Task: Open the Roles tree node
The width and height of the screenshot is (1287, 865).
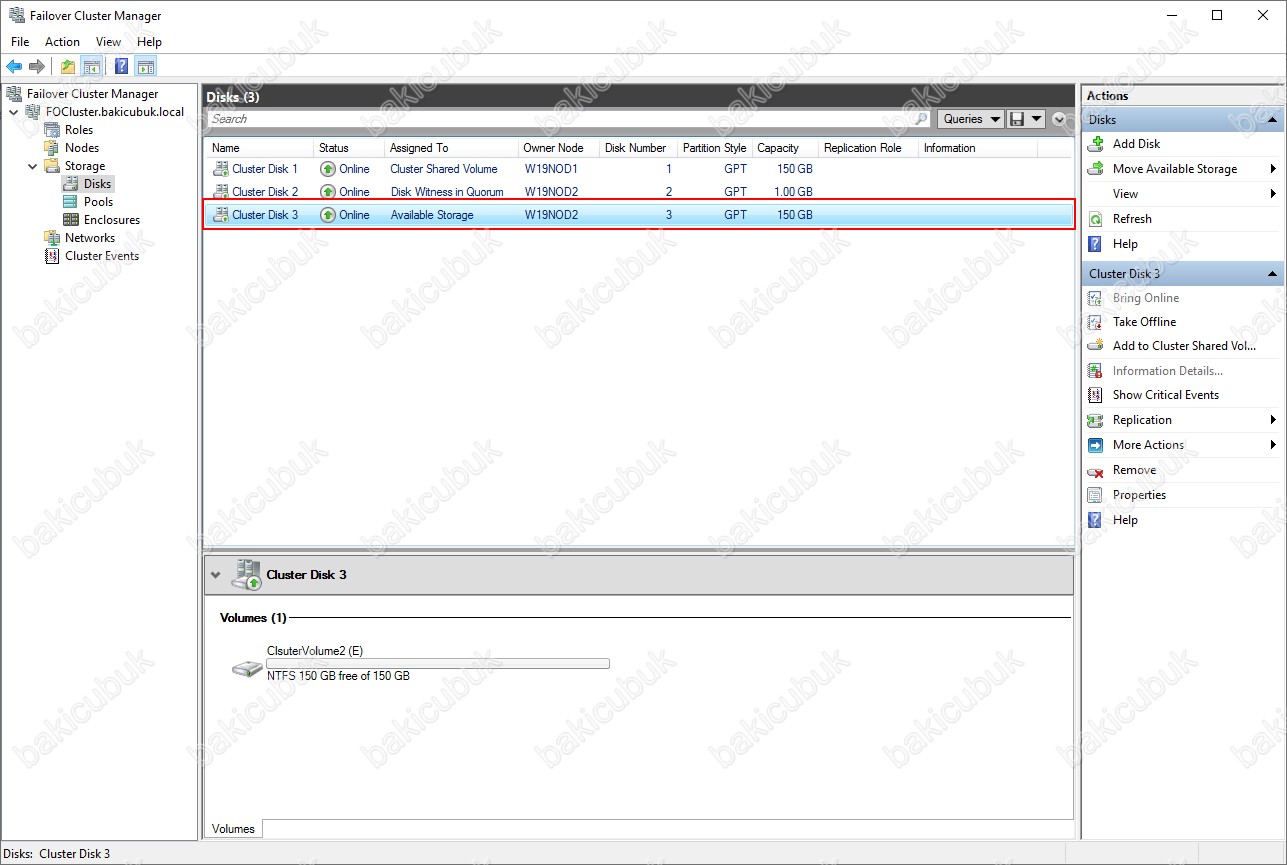Action: (79, 130)
